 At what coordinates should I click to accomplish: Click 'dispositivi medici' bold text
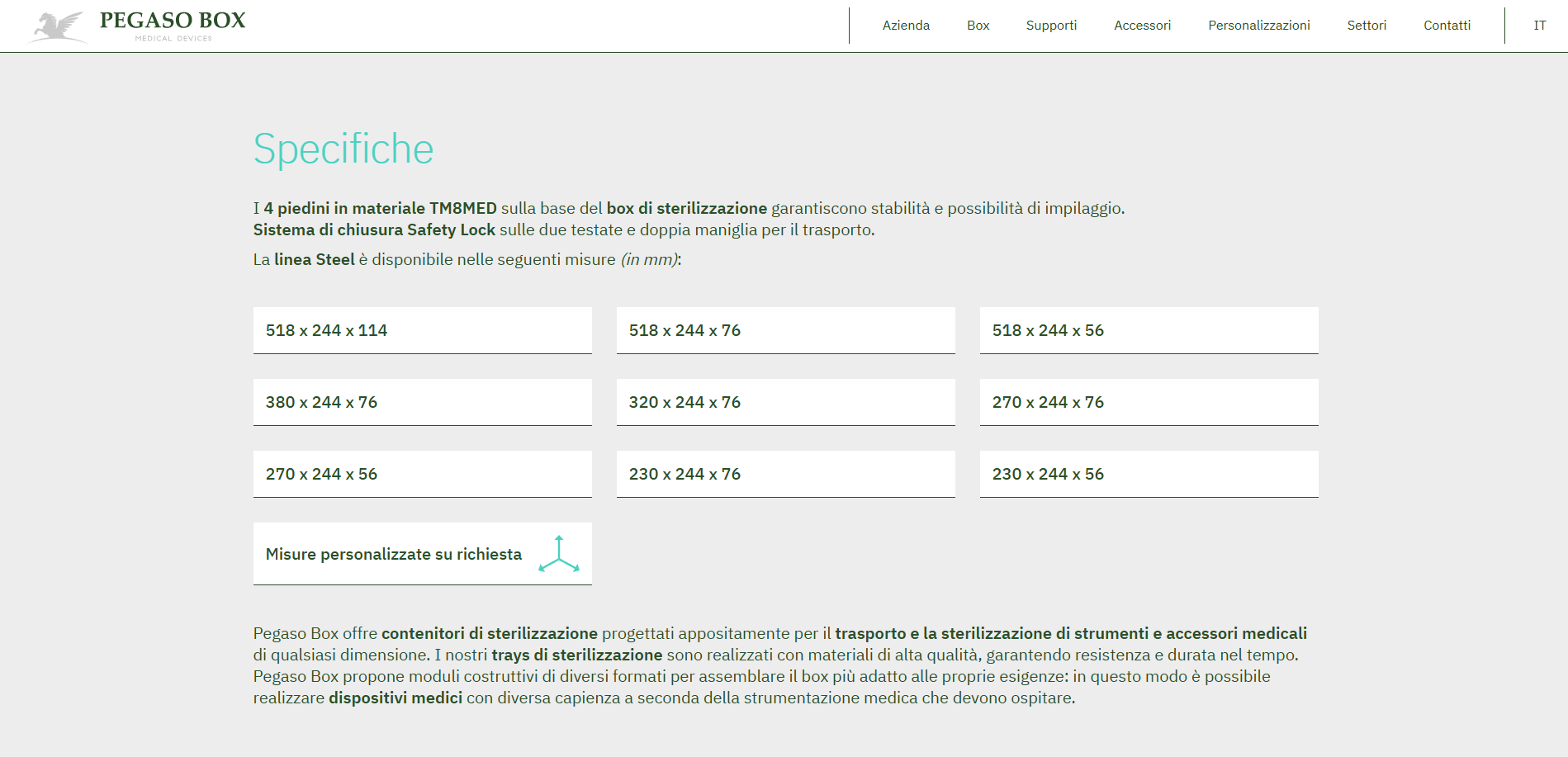(x=396, y=698)
